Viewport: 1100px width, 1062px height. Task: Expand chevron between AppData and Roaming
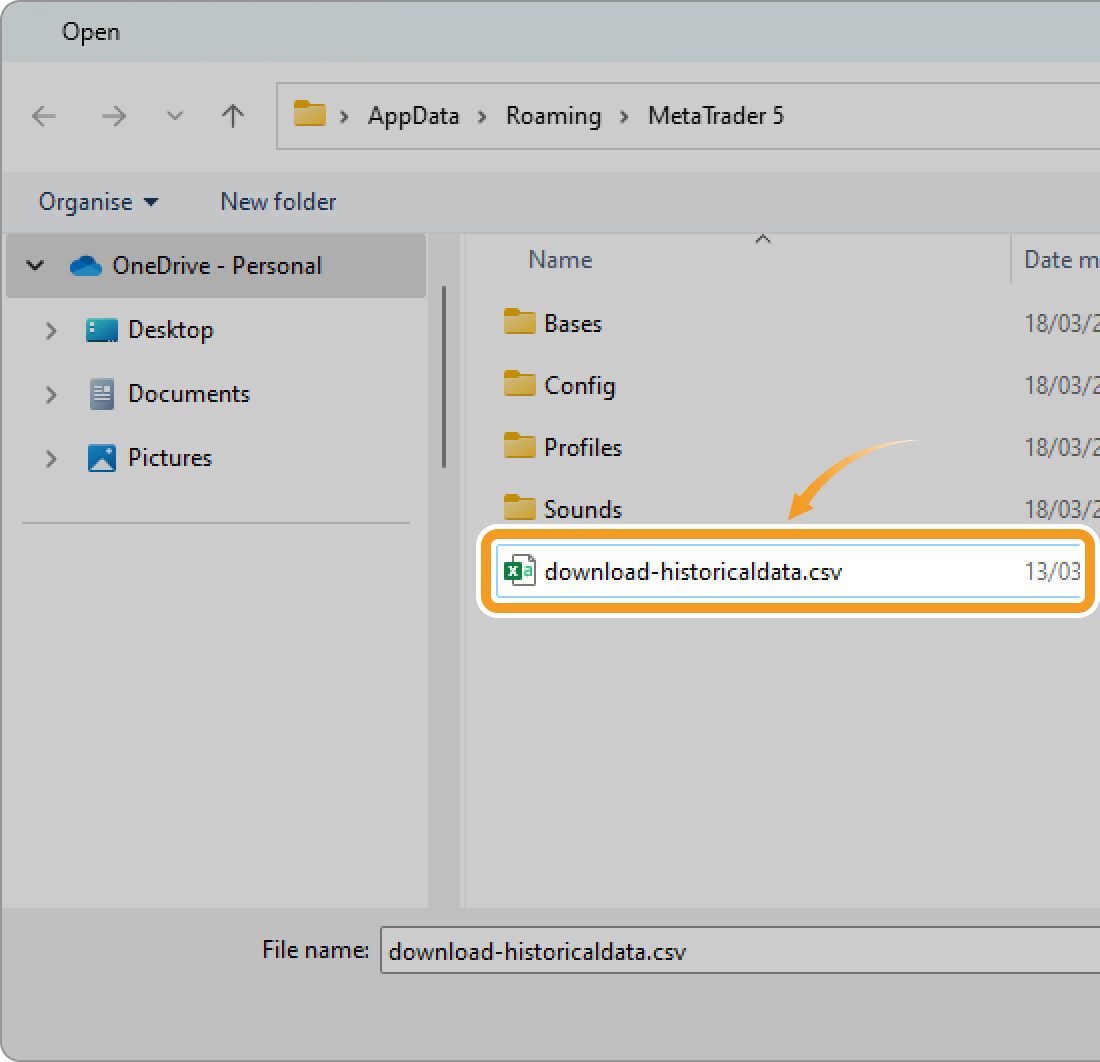click(x=483, y=116)
